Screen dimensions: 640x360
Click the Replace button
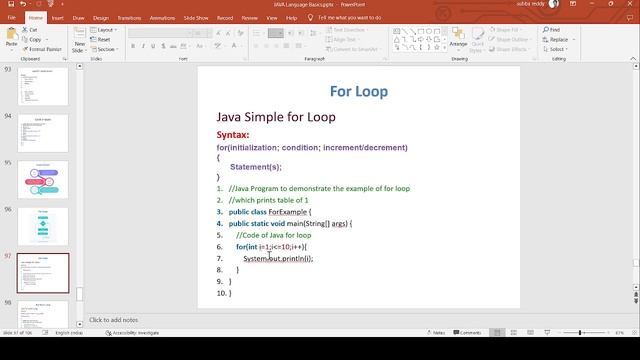pyautogui.click(x=556, y=40)
